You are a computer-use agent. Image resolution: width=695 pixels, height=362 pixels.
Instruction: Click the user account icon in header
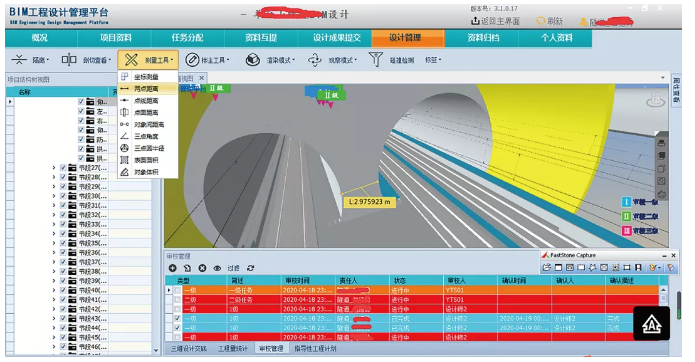pyautogui.click(x=584, y=21)
